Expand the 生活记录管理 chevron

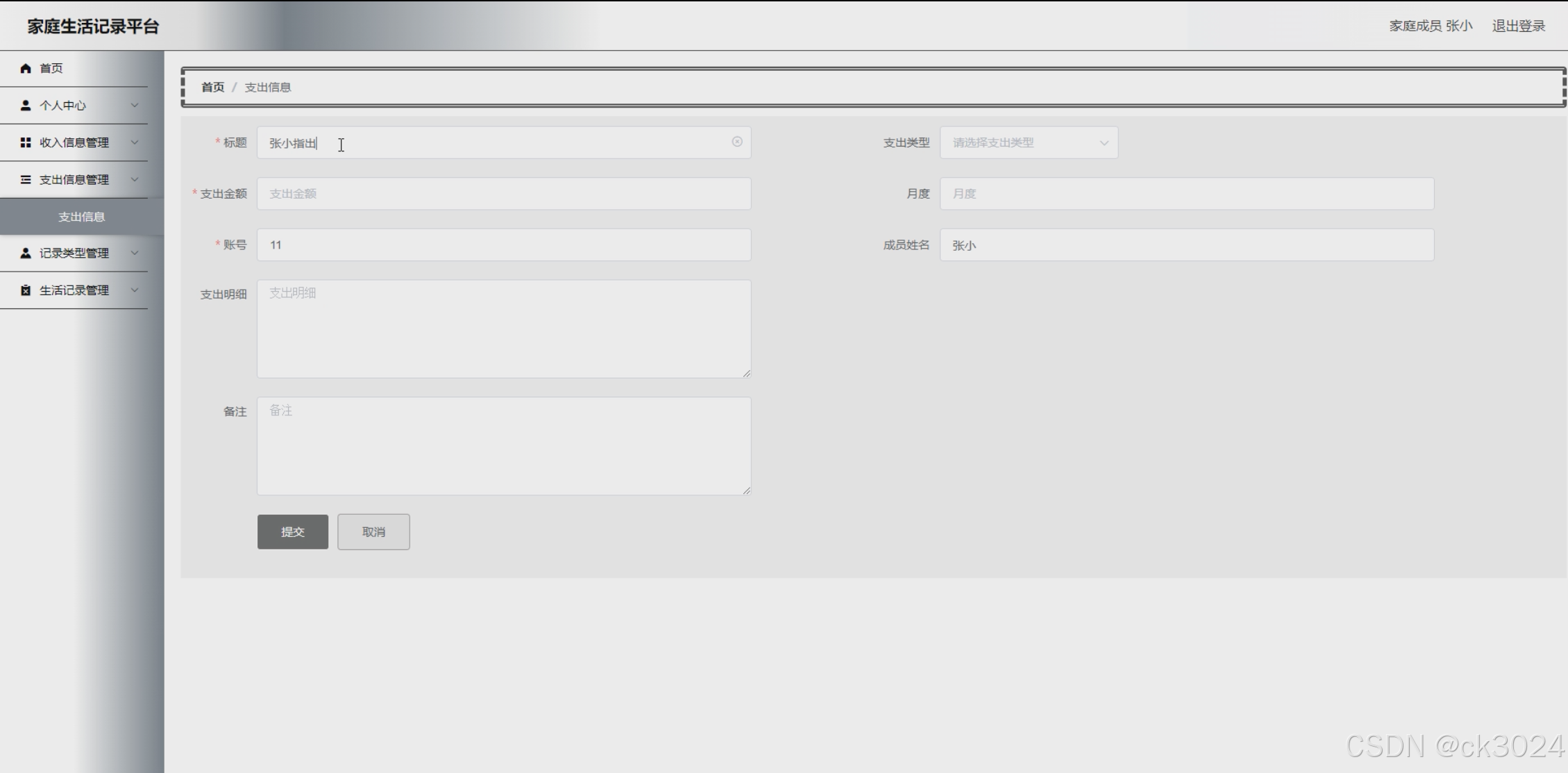coord(135,290)
